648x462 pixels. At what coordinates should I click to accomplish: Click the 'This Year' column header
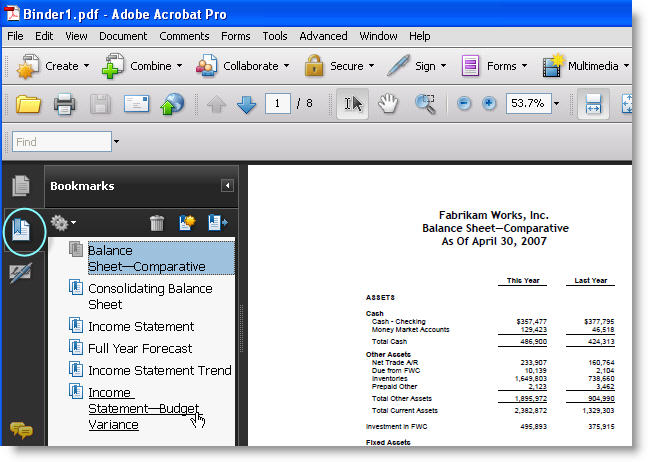tap(523, 280)
